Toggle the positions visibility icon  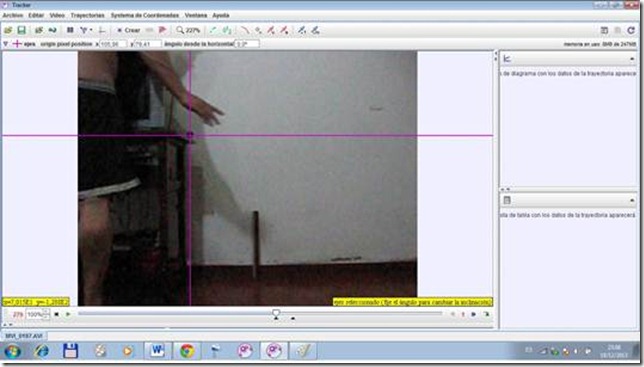tap(258, 30)
